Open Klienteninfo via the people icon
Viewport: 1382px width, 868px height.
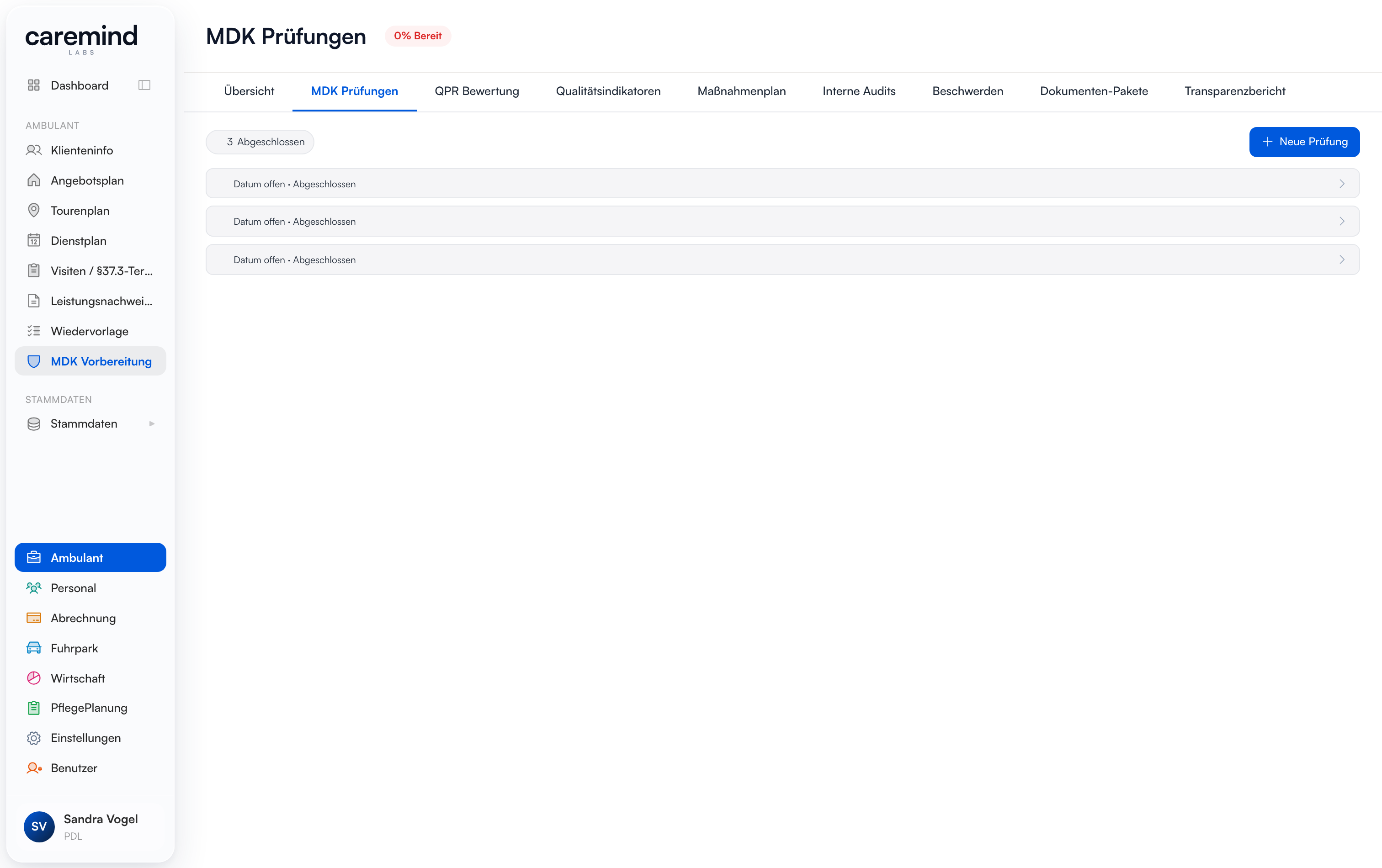(x=34, y=150)
